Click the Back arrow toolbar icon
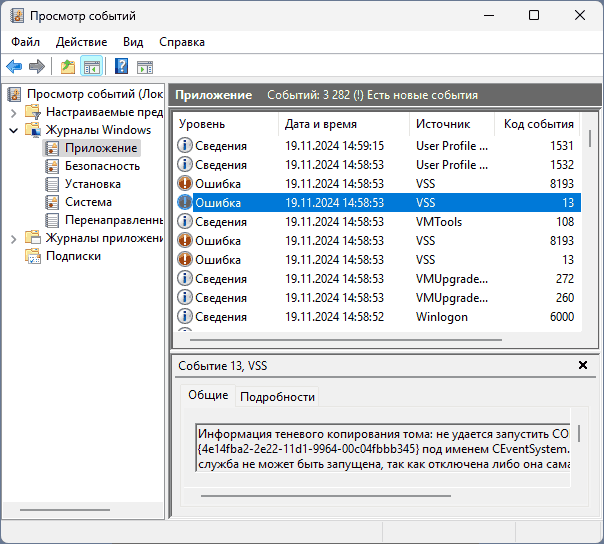This screenshot has width=604, height=544. coord(14,67)
